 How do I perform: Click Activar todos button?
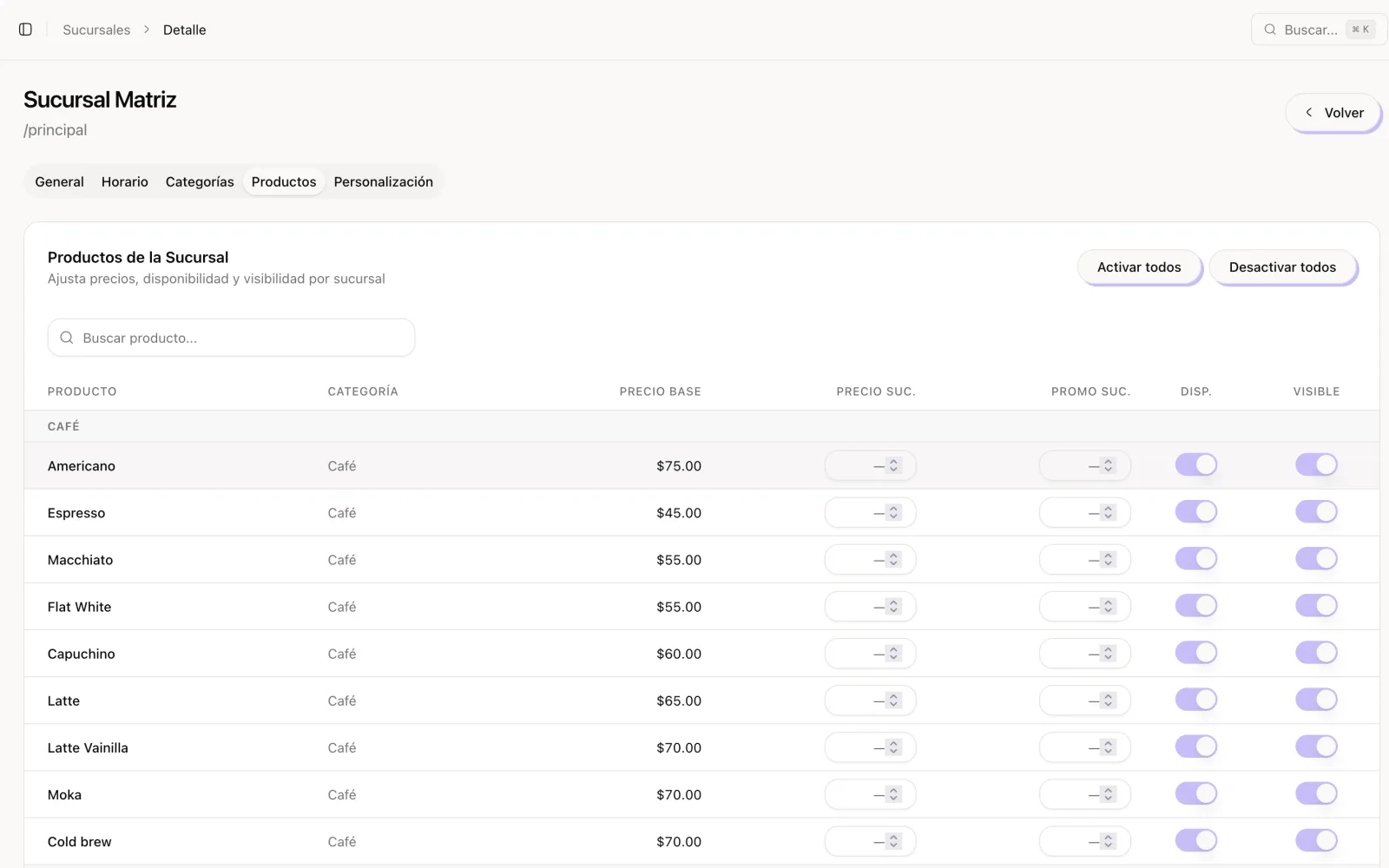(x=1139, y=267)
